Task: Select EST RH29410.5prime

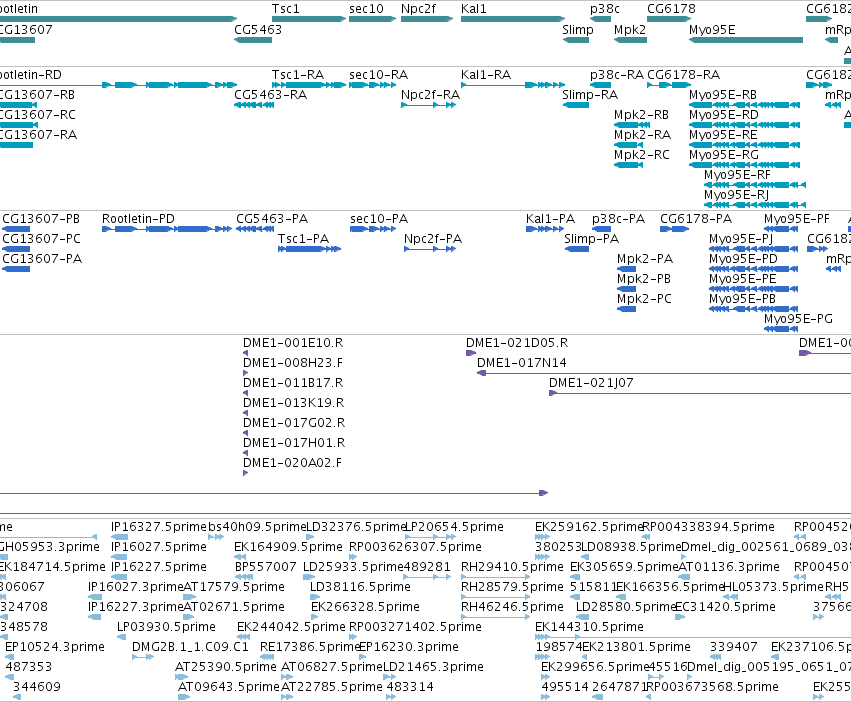Action: click(495, 577)
